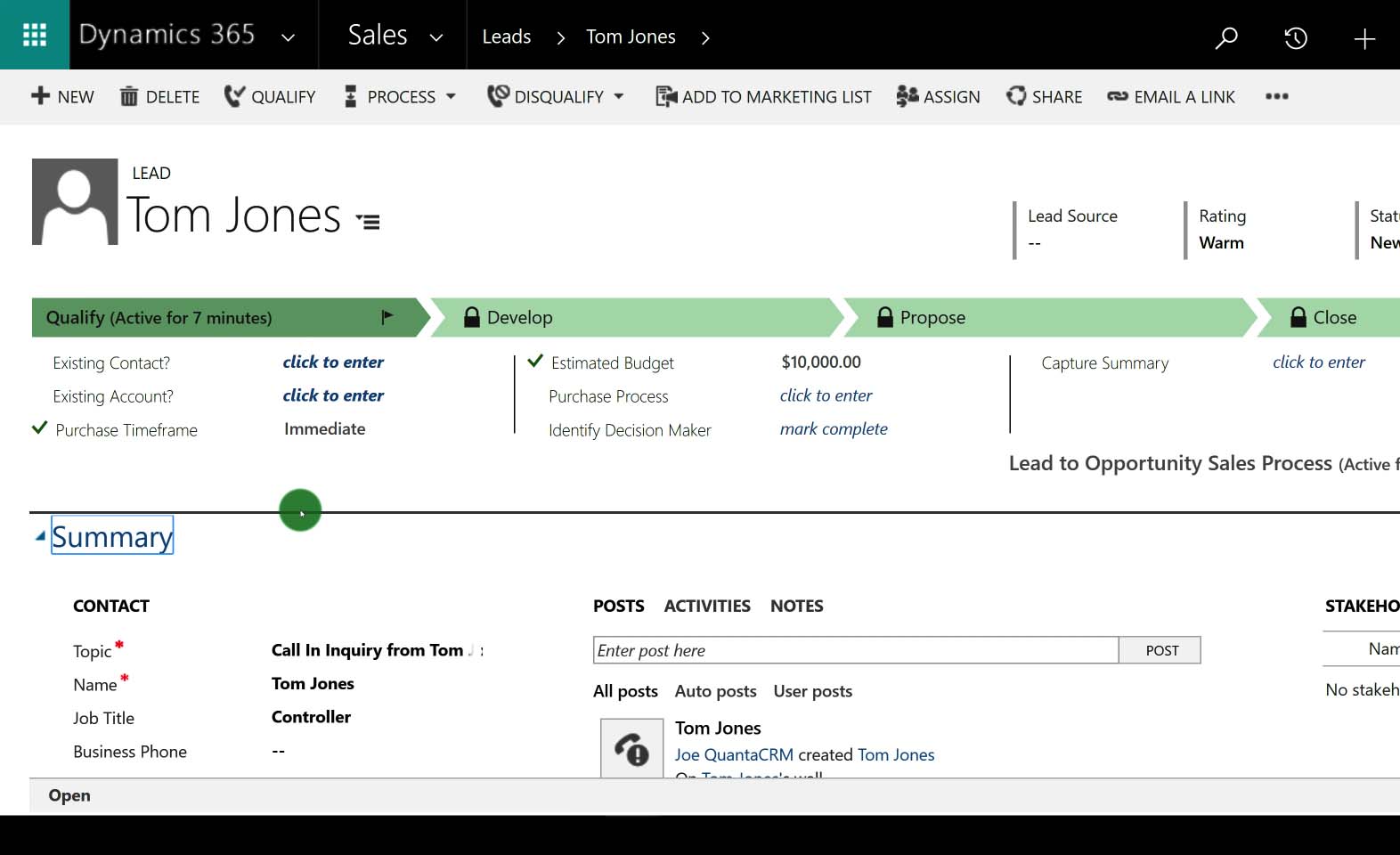Screen dimensions: 1400x855
Task: Click the DISQUALIFY phone icon
Action: coord(498,95)
